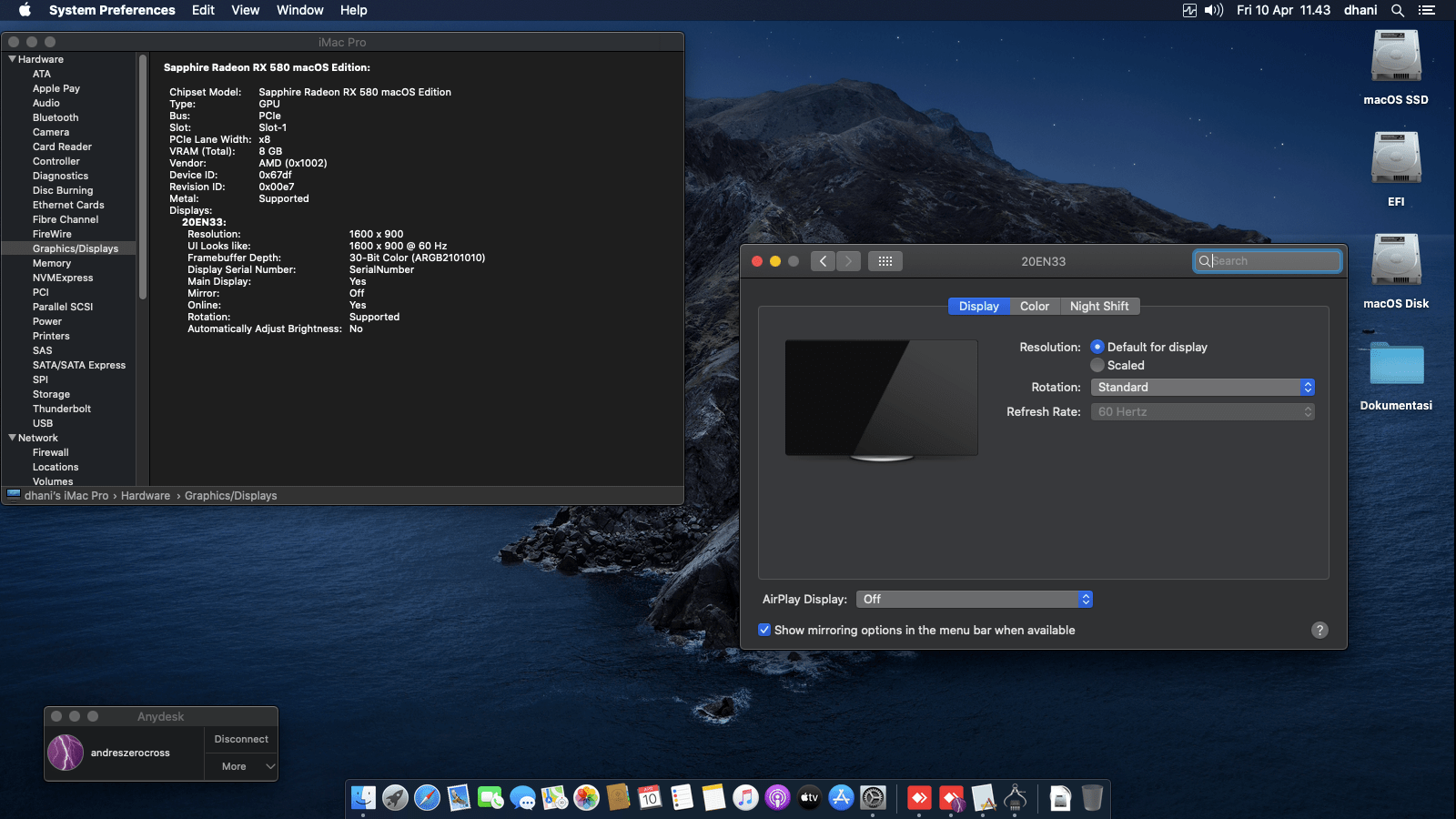Open Safari browser in the dock
The height and width of the screenshot is (819, 1456).
point(427,798)
